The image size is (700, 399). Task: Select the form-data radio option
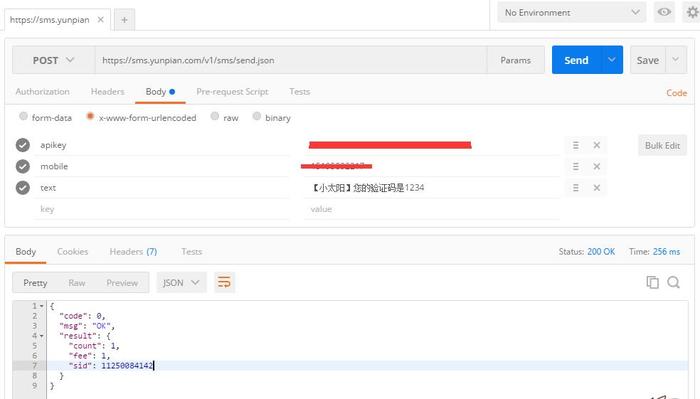pyautogui.click(x=23, y=116)
